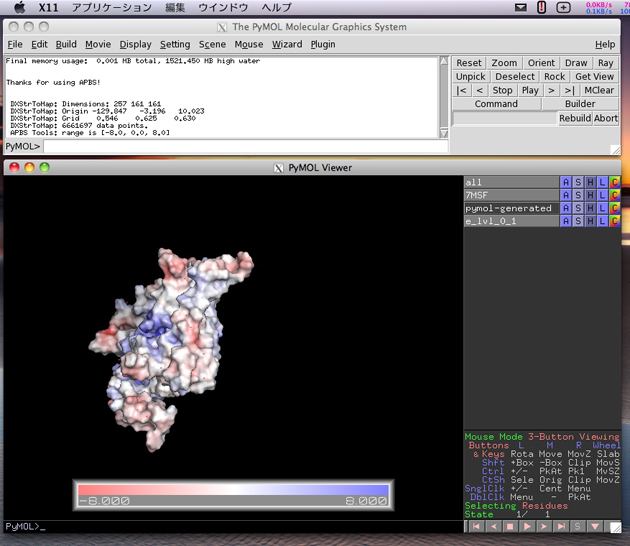
Task: Click the Orient button
Action: (x=541, y=63)
